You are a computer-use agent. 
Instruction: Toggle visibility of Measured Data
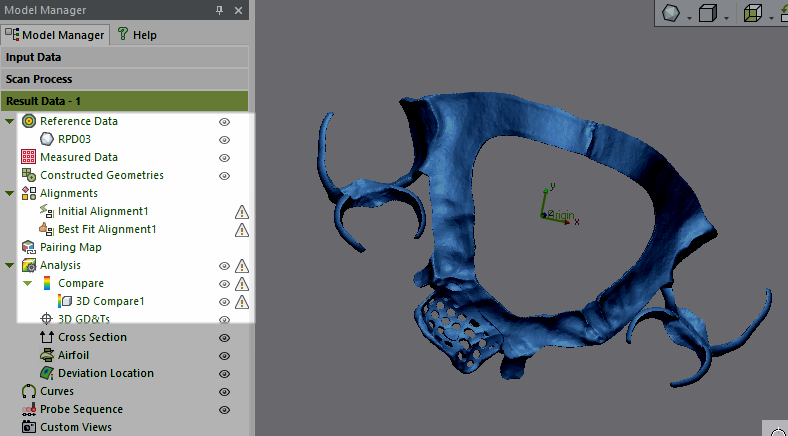[224, 158]
